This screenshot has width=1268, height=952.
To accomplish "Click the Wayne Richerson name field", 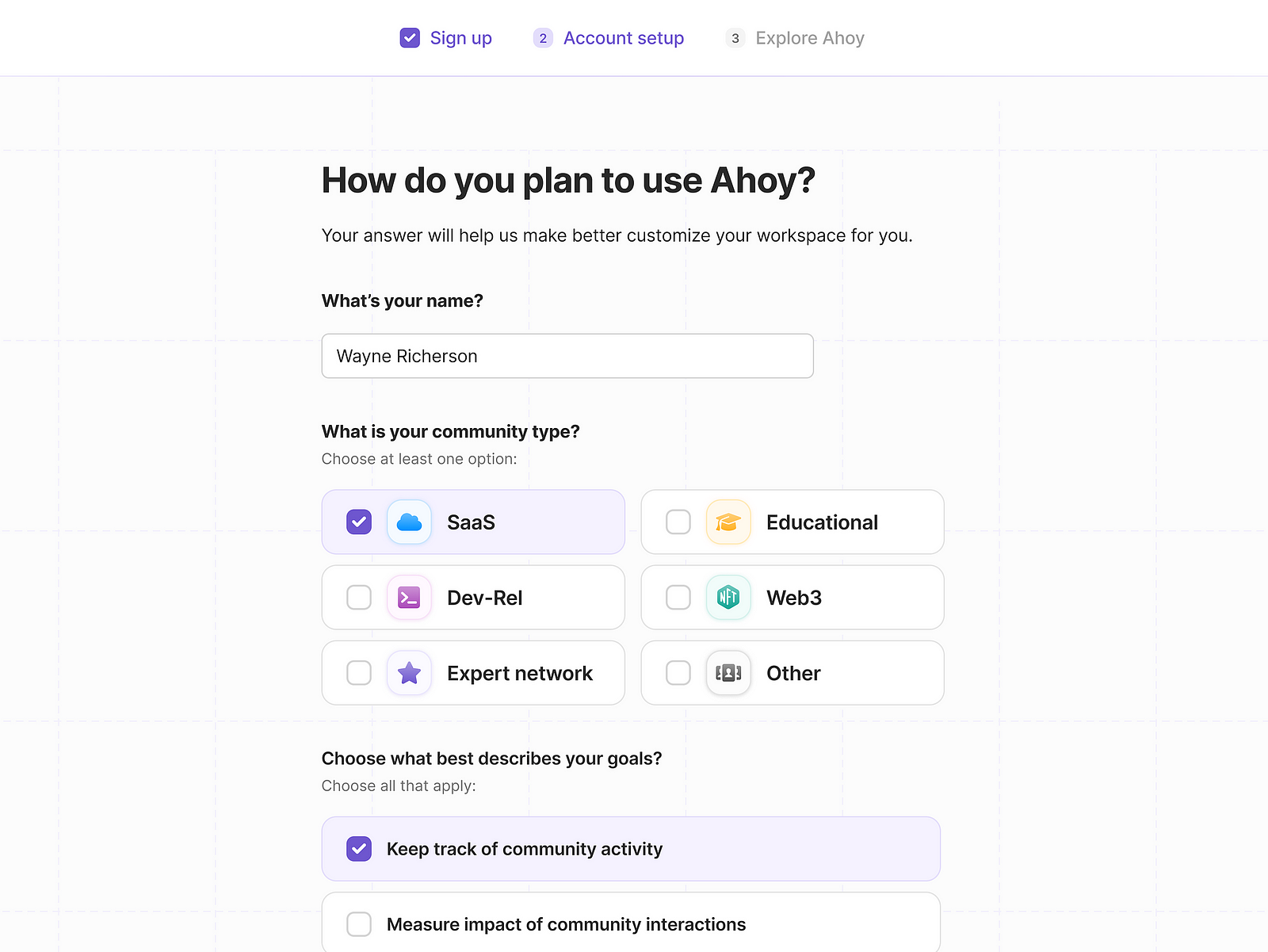I will pyautogui.click(x=567, y=356).
